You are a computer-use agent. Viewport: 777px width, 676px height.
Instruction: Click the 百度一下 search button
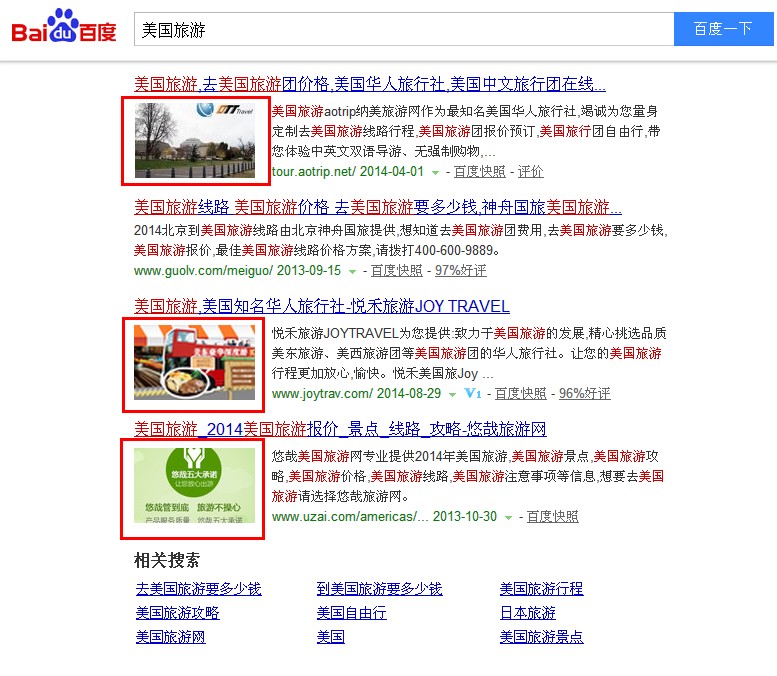[x=723, y=29]
